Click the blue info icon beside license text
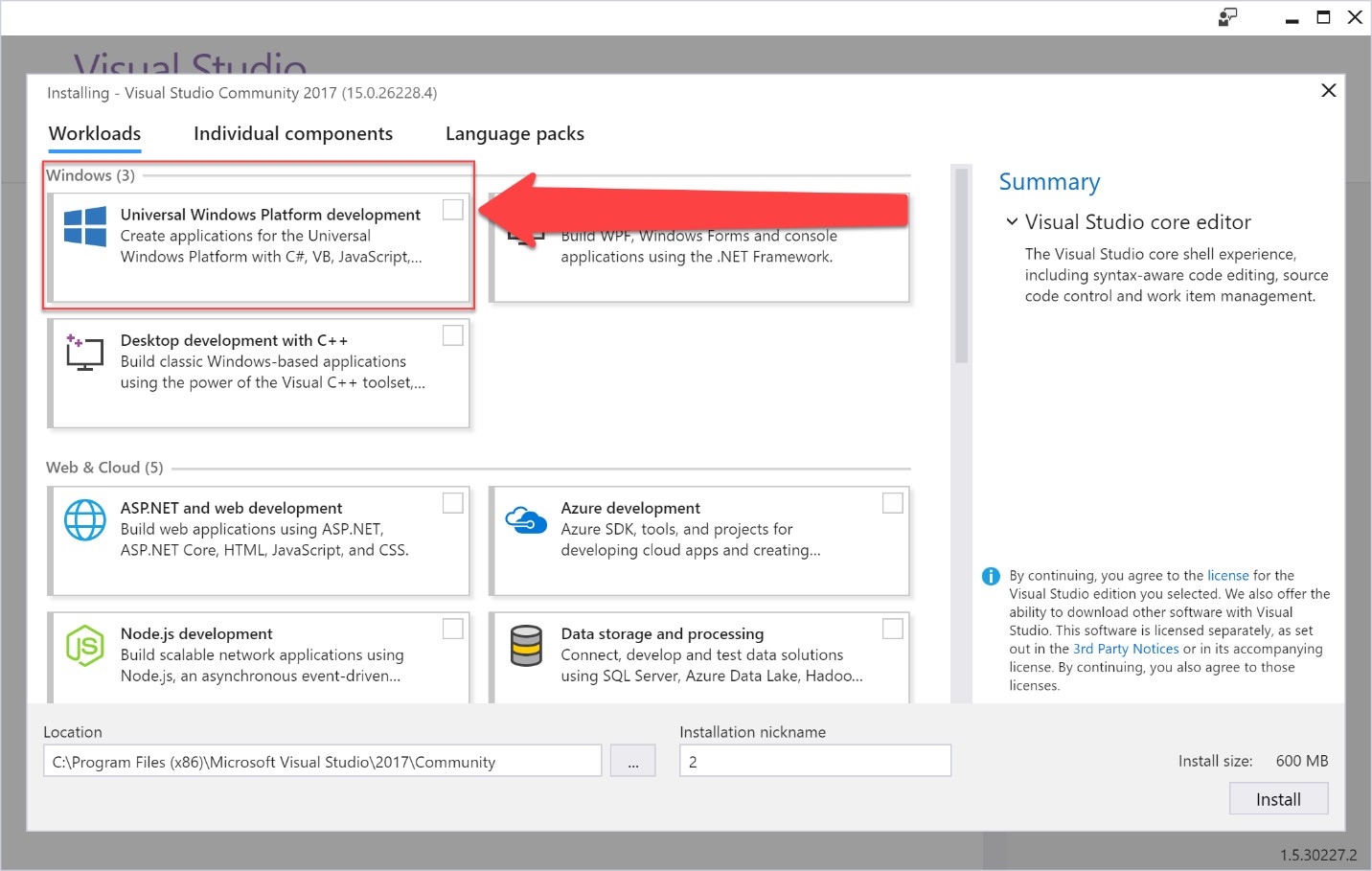Screen dimensions: 1372x871 [x=991, y=576]
